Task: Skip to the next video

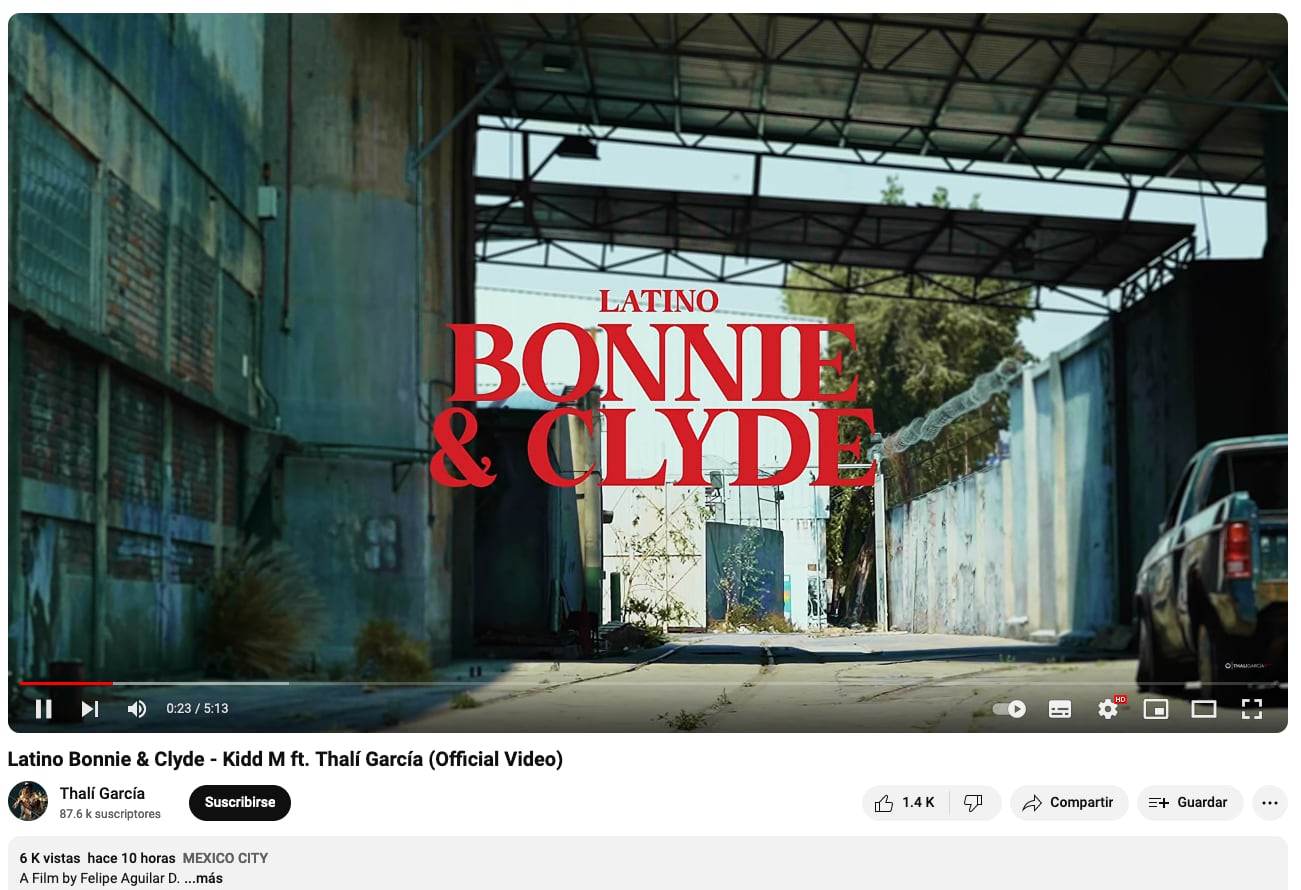Action: [90, 709]
